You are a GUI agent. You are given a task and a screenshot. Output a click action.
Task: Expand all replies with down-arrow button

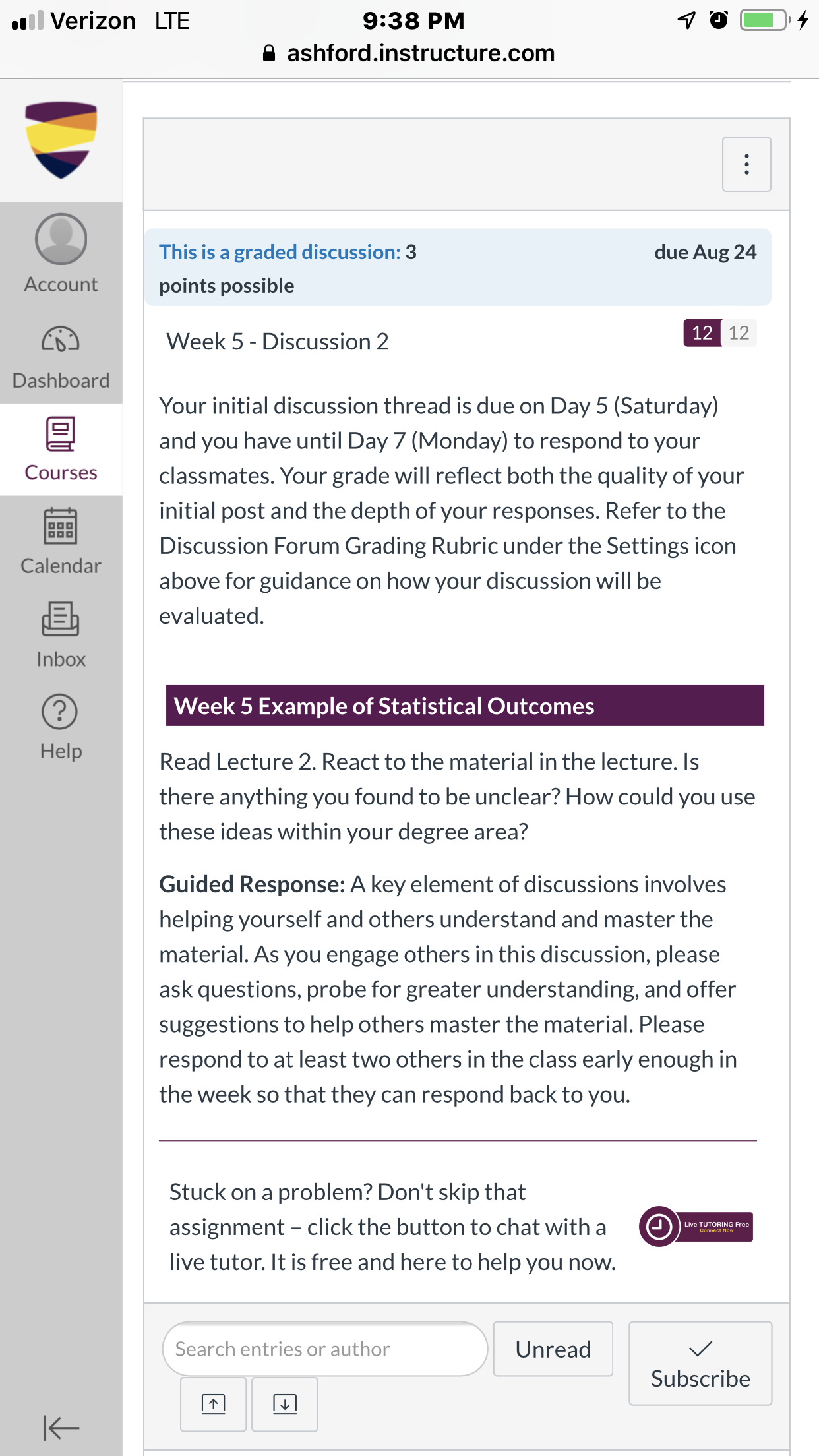pos(285,1404)
